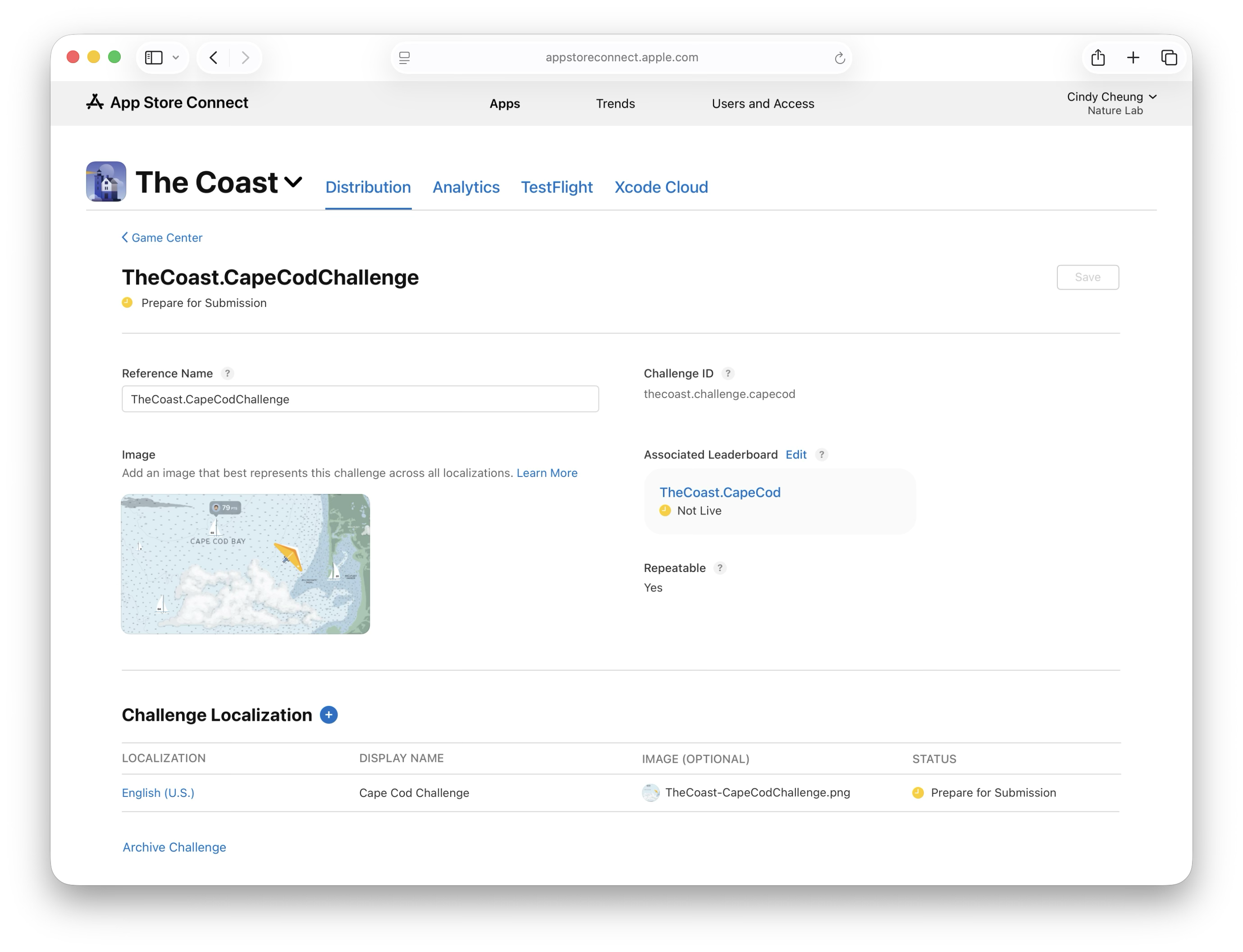Add a new Challenge Localization
This screenshot has height=952, width=1243.
[329, 714]
